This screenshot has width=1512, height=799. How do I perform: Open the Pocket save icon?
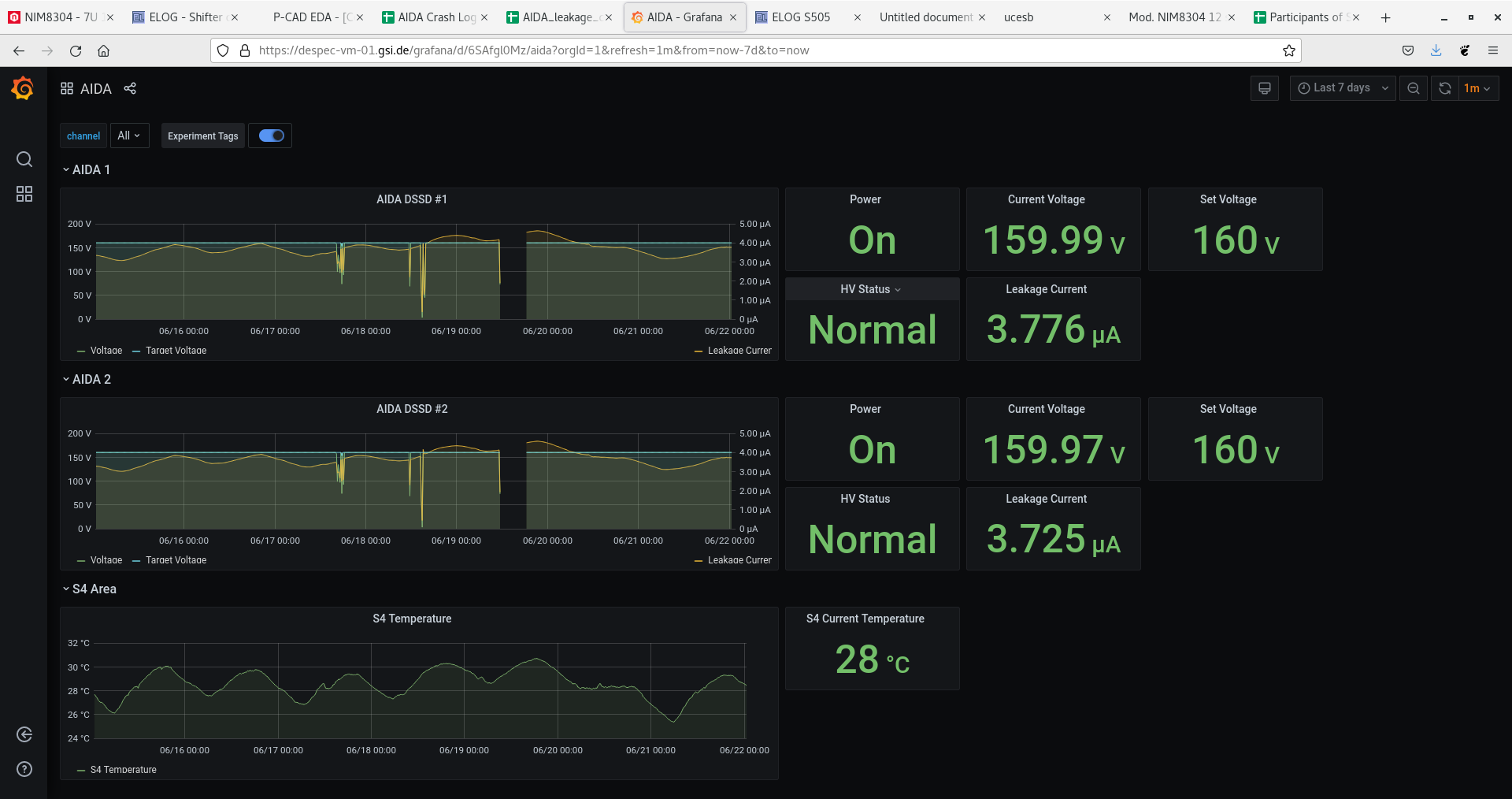coord(1408,50)
